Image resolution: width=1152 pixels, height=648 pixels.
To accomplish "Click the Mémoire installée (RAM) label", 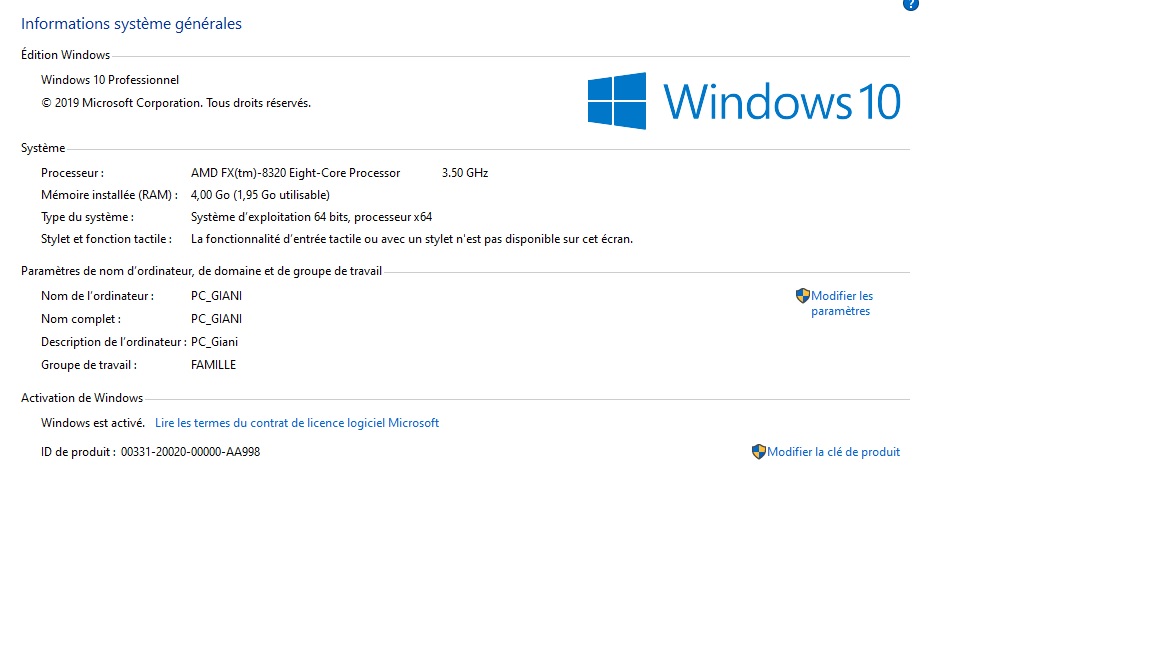I will [x=109, y=195].
